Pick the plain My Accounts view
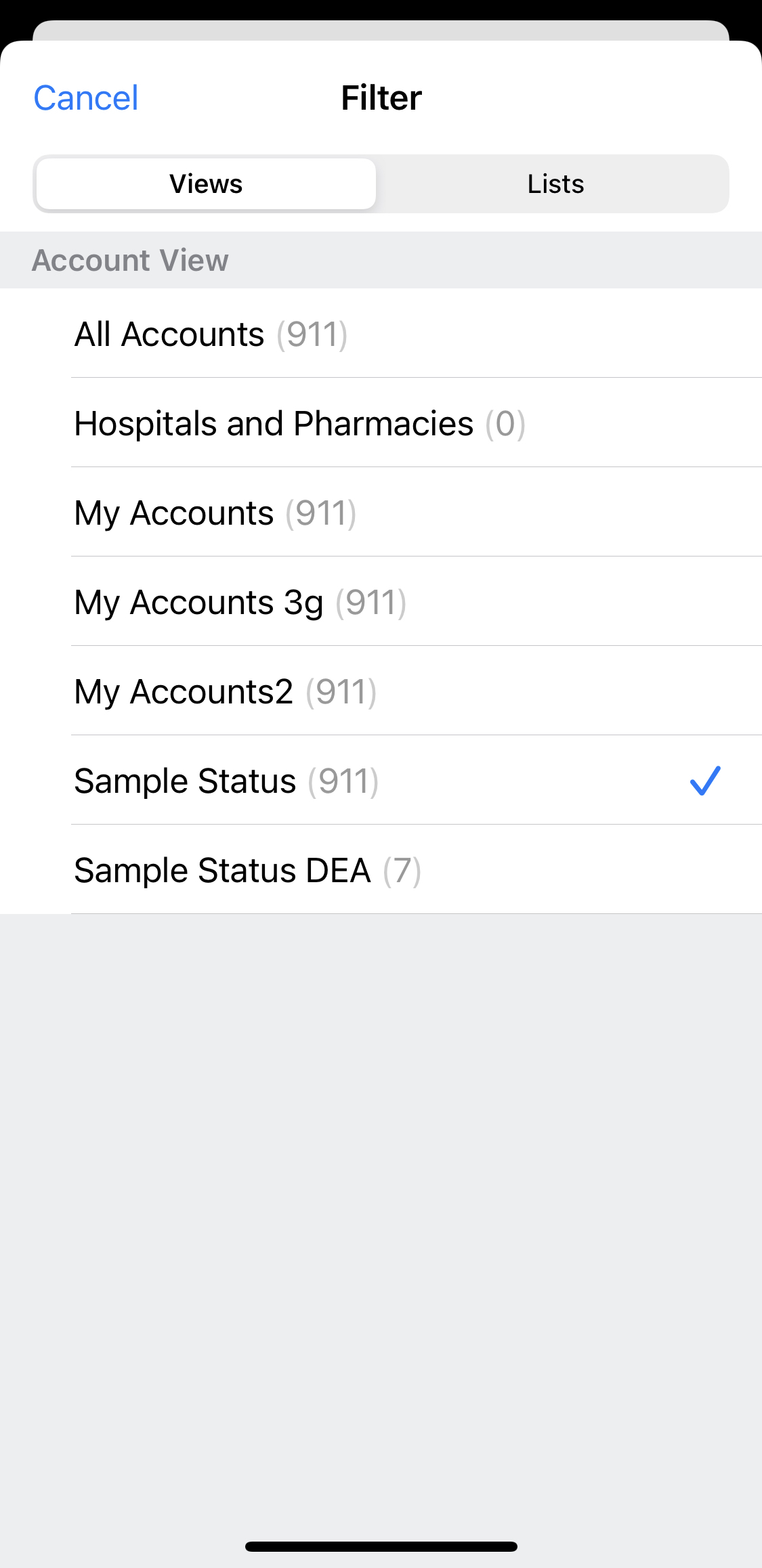The width and height of the screenshot is (762, 1568). pyautogui.click(x=174, y=513)
